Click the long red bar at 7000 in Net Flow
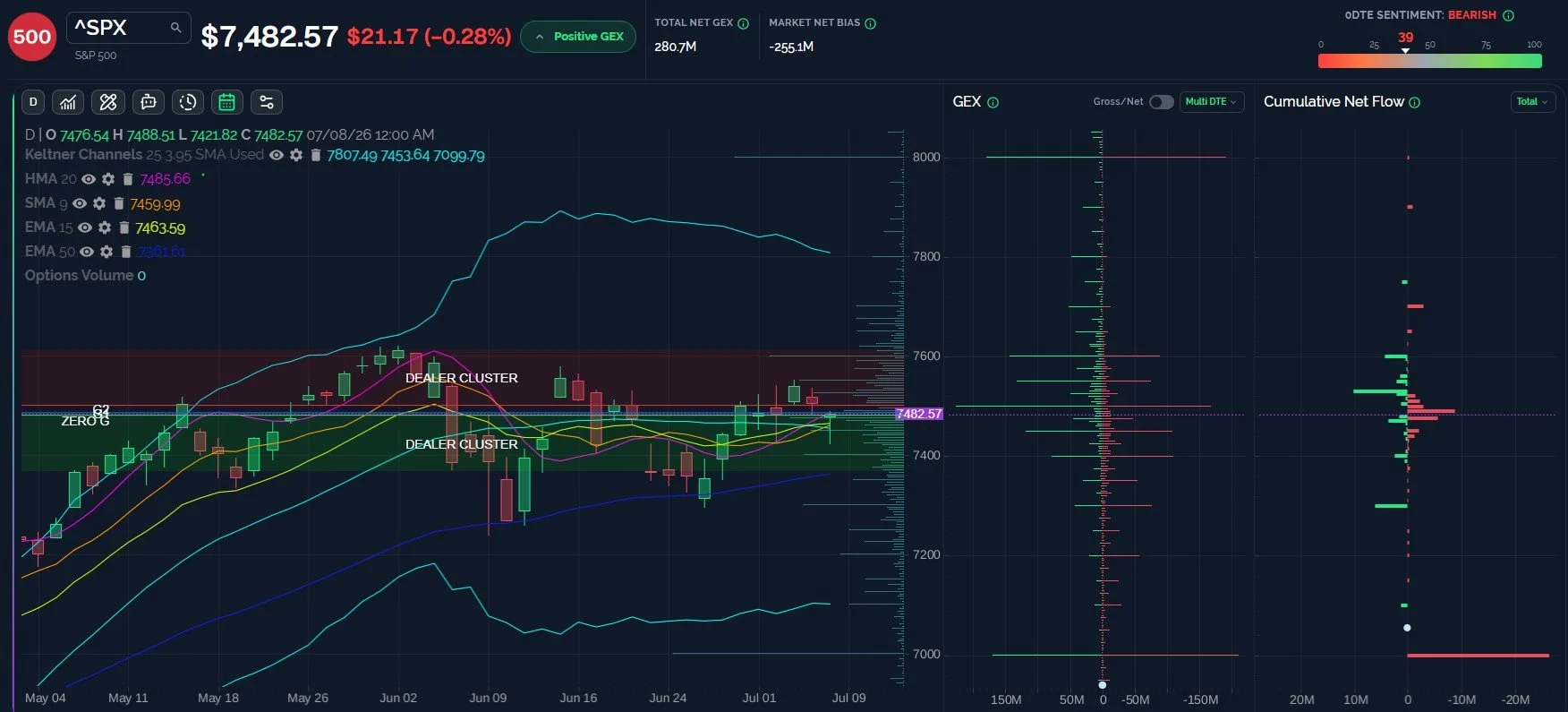 click(x=1478, y=656)
